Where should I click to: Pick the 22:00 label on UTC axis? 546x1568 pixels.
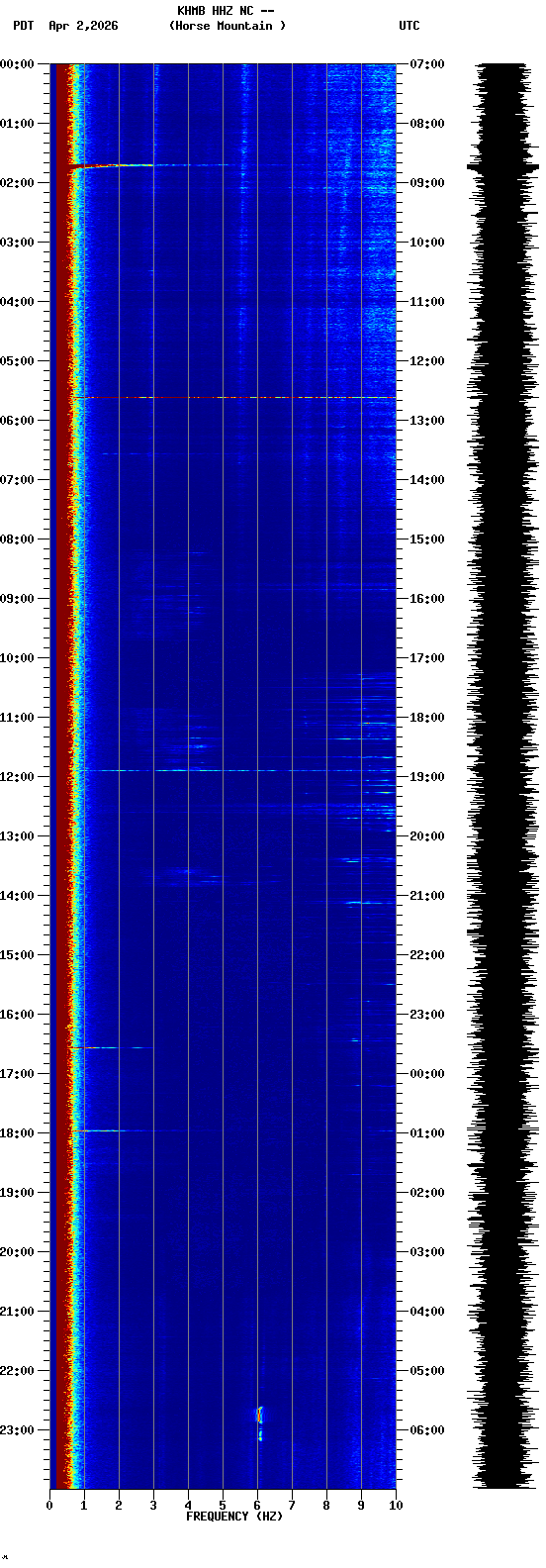pyautogui.click(x=426, y=955)
